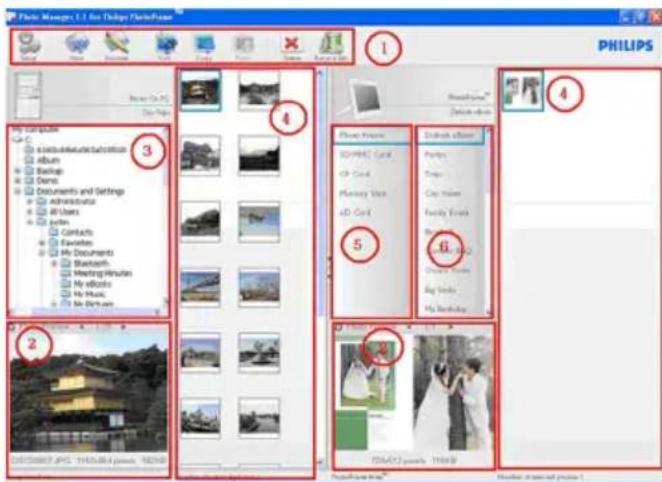
Task: Expand the Administrator folder node
Action: click(30, 202)
